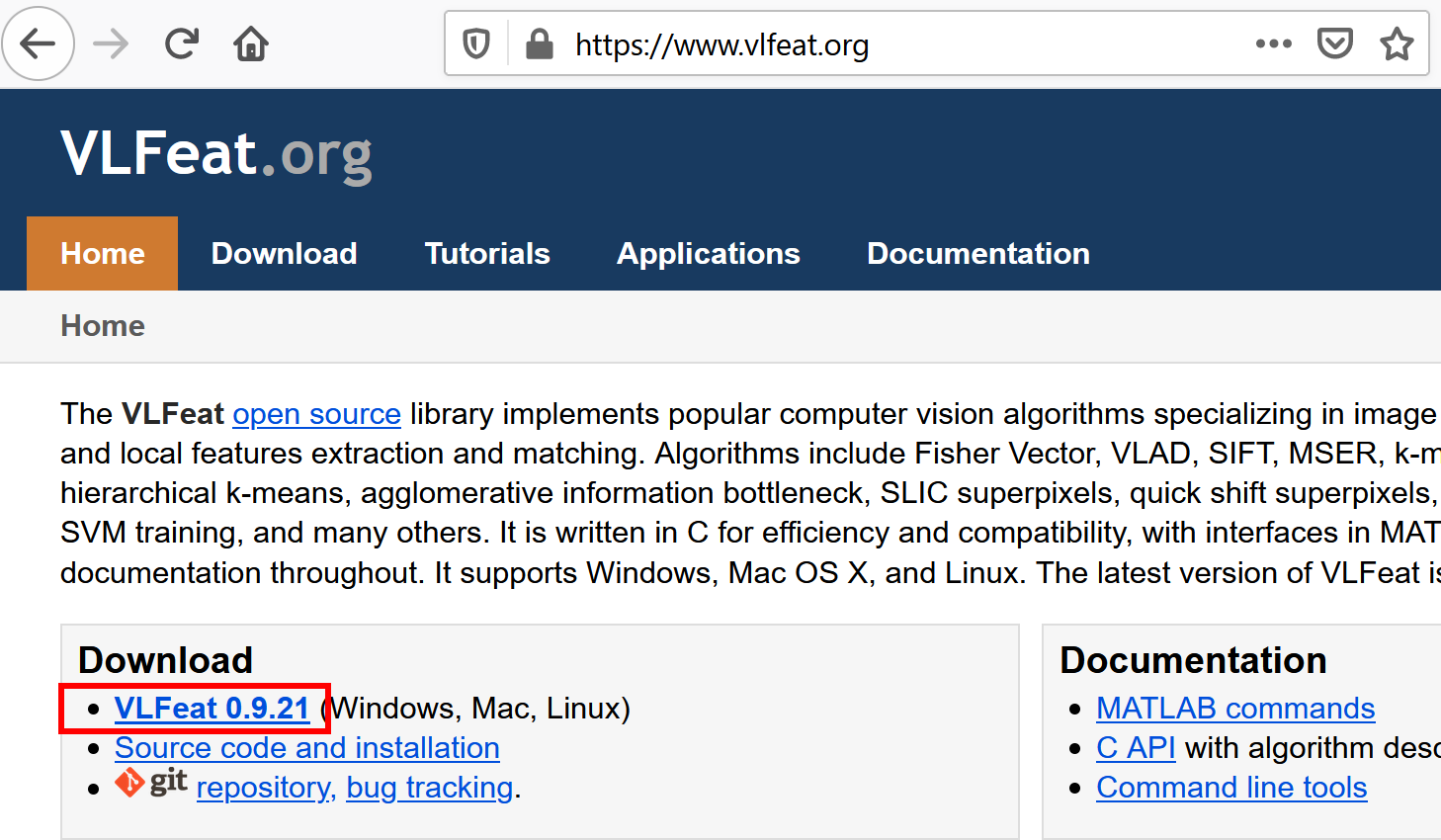The height and width of the screenshot is (840, 1441).
Task: Click the Download section heading
Action: coord(166,660)
